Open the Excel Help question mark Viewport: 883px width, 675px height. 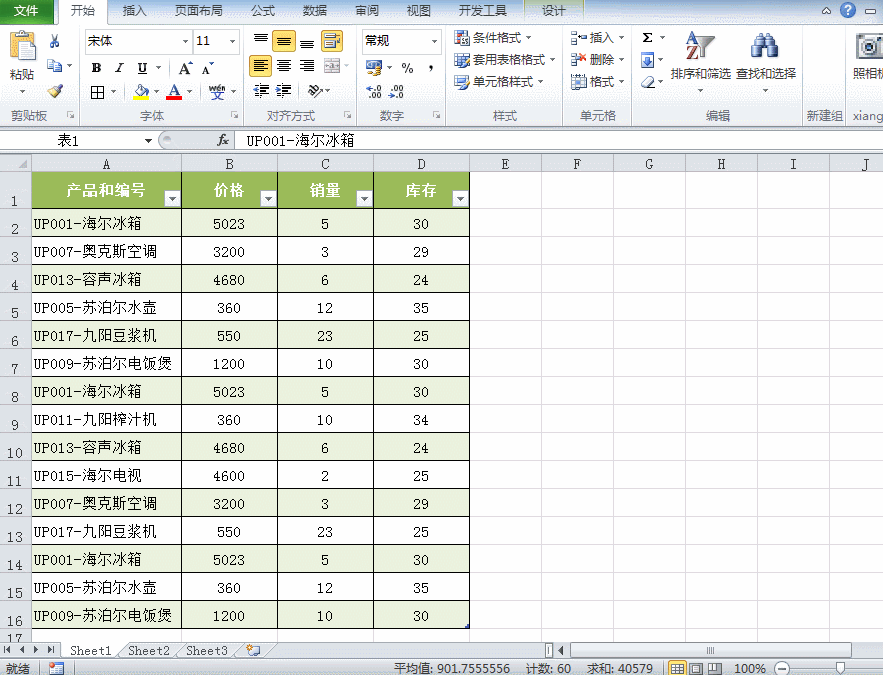pos(848,10)
